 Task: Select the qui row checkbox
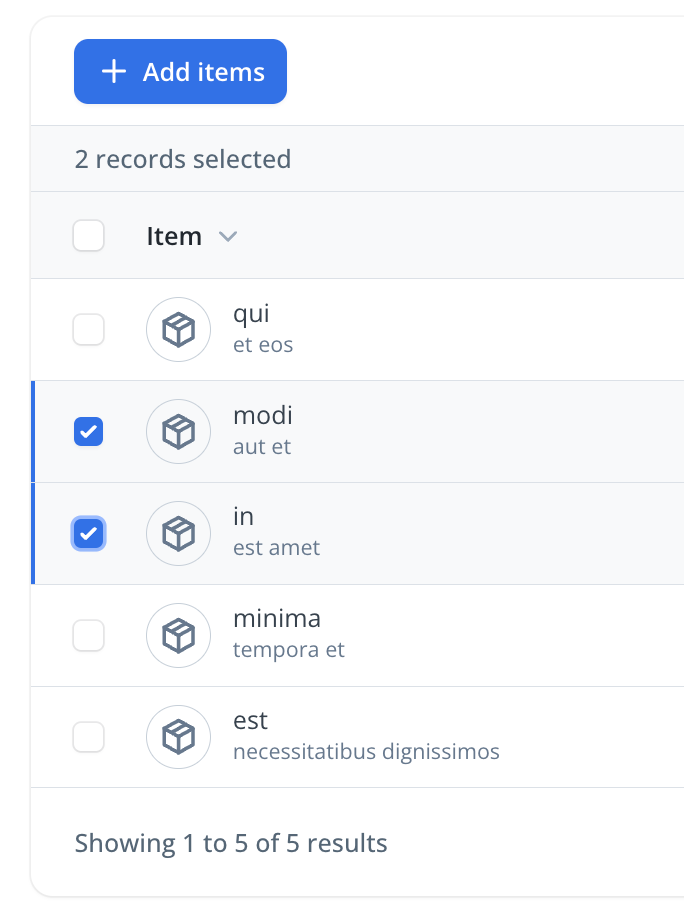pyautogui.click(x=89, y=329)
